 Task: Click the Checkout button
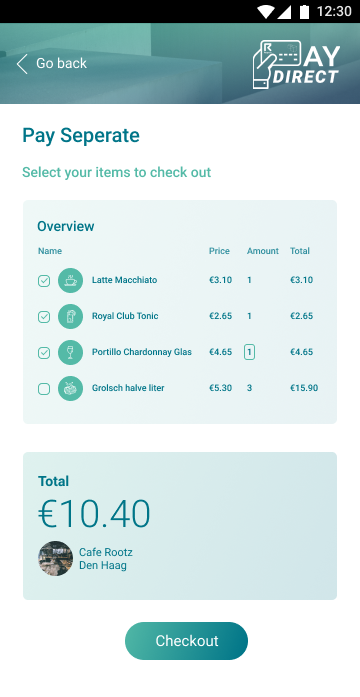186,641
